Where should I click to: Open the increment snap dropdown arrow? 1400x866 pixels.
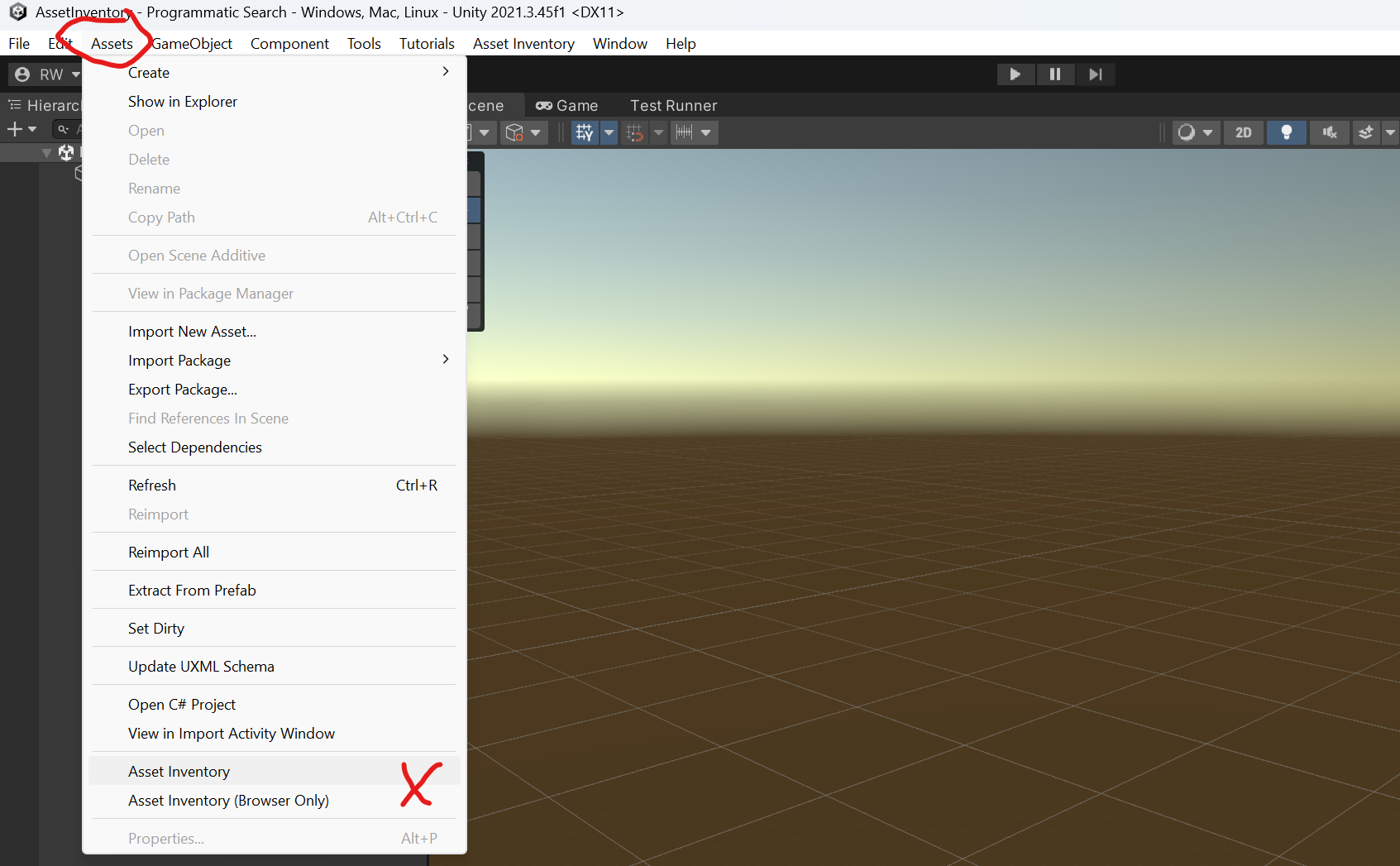point(706,132)
